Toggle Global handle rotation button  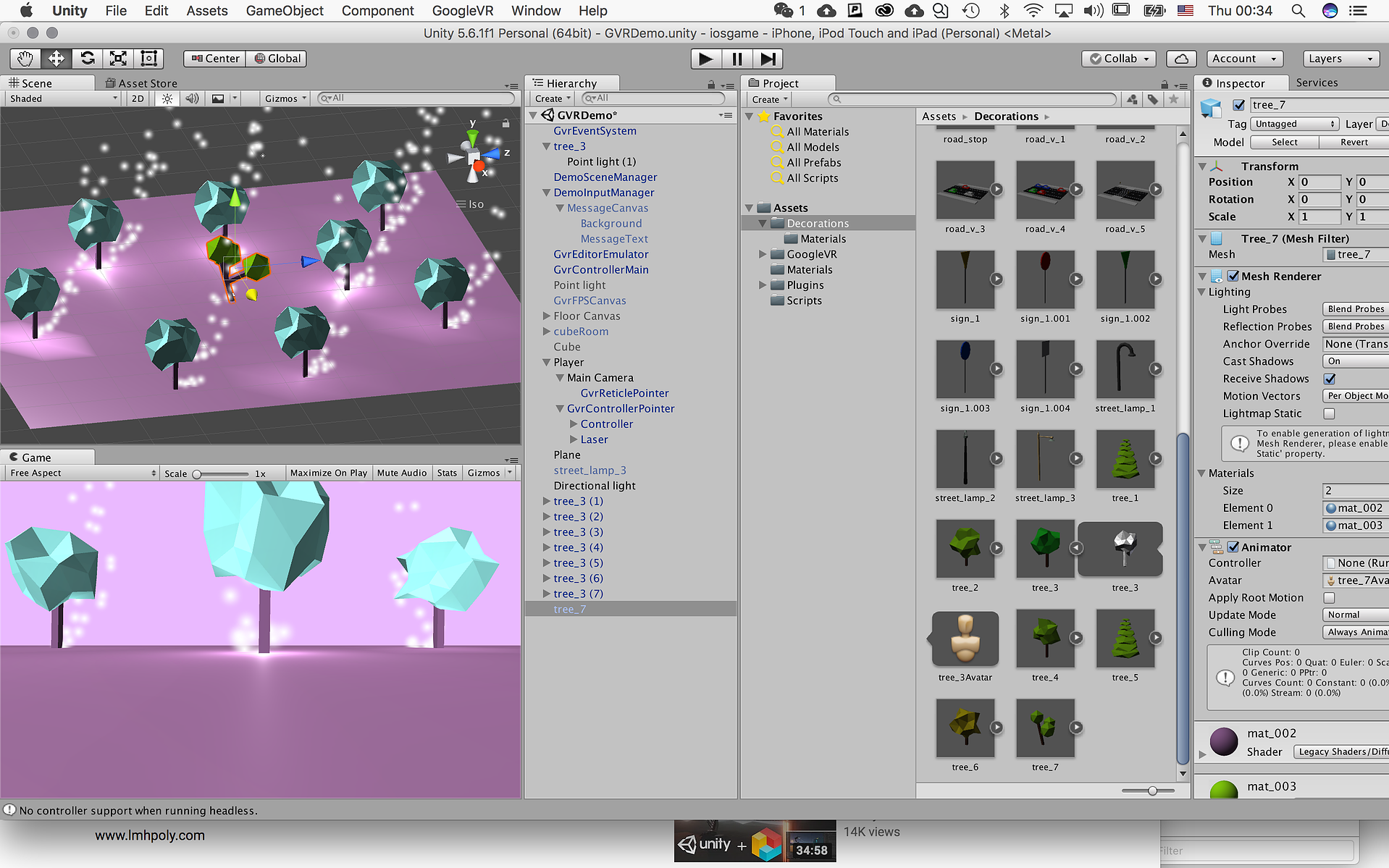[277, 59]
